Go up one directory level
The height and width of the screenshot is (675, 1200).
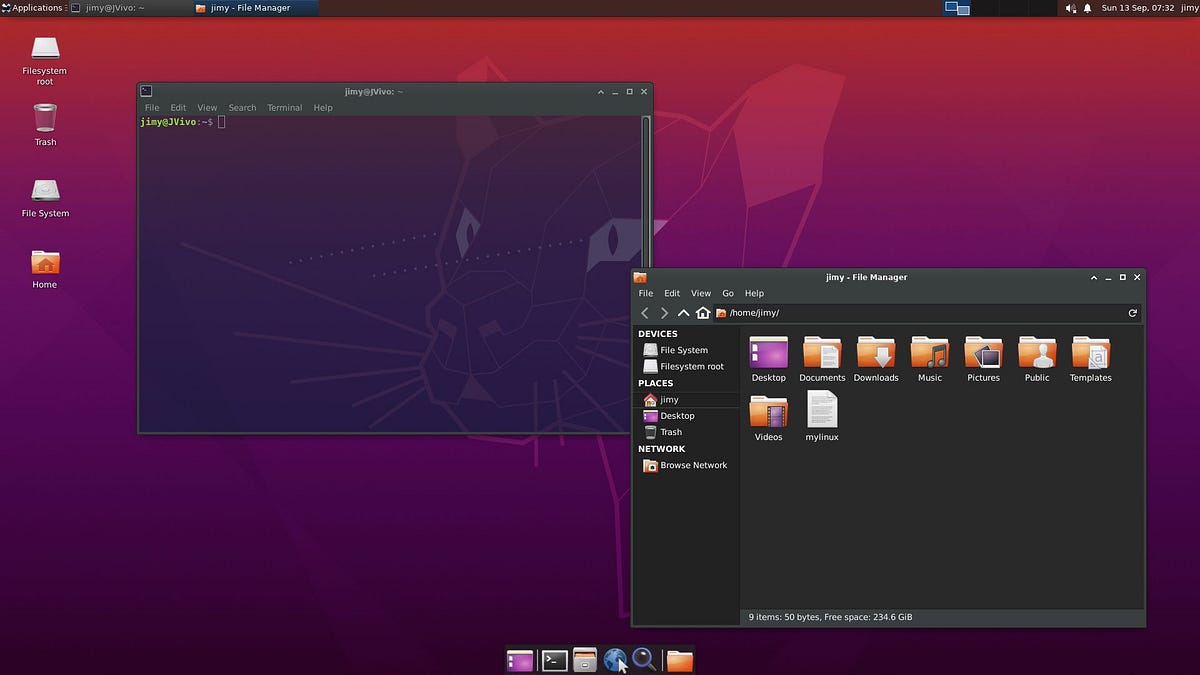pyautogui.click(x=683, y=312)
